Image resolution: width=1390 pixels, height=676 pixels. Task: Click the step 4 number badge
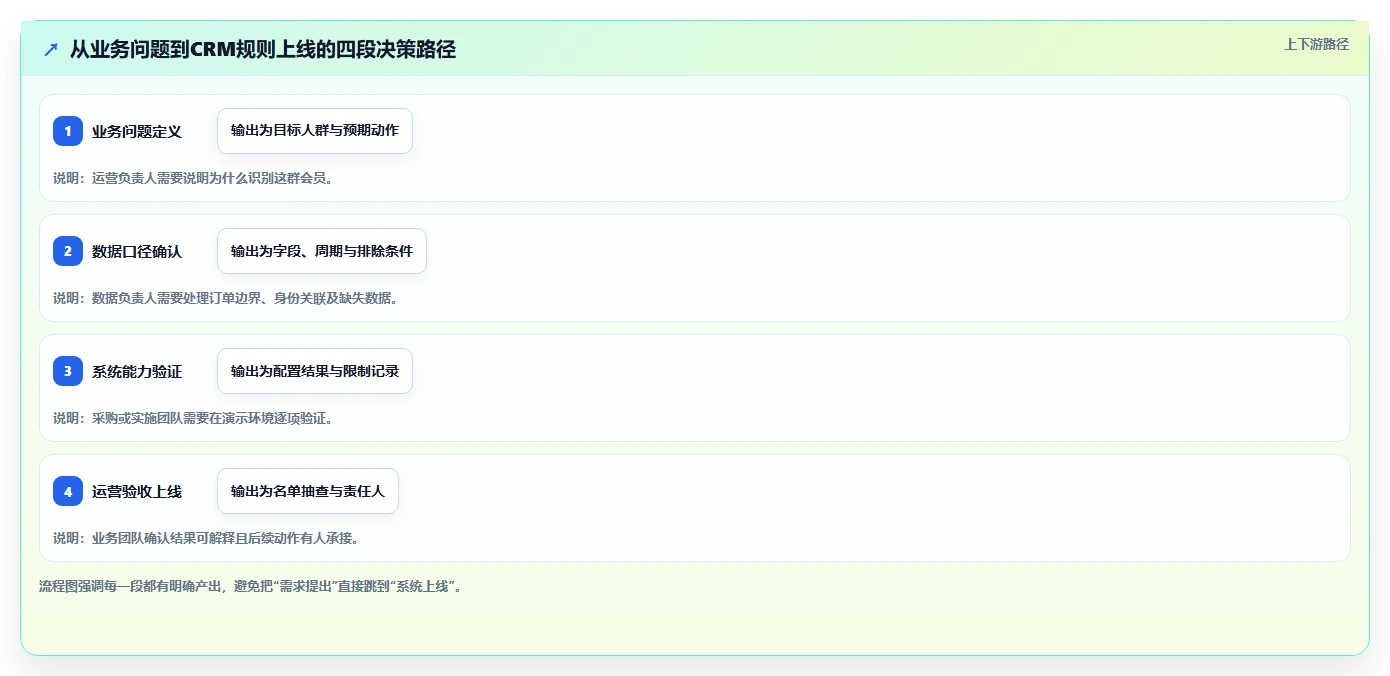point(68,491)
